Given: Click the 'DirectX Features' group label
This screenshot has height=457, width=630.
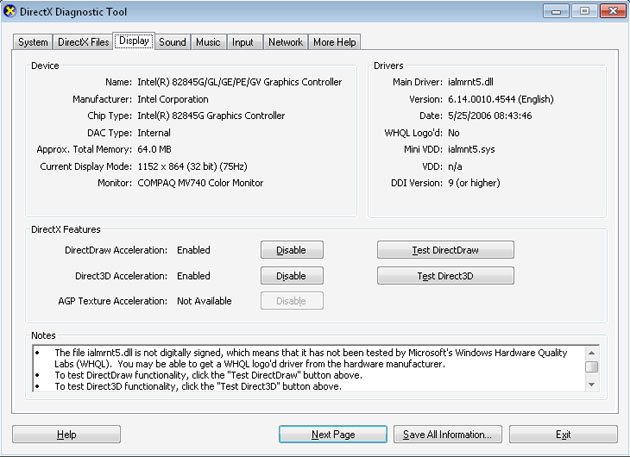Looking at the screenshot, I should tap(66, 230).
